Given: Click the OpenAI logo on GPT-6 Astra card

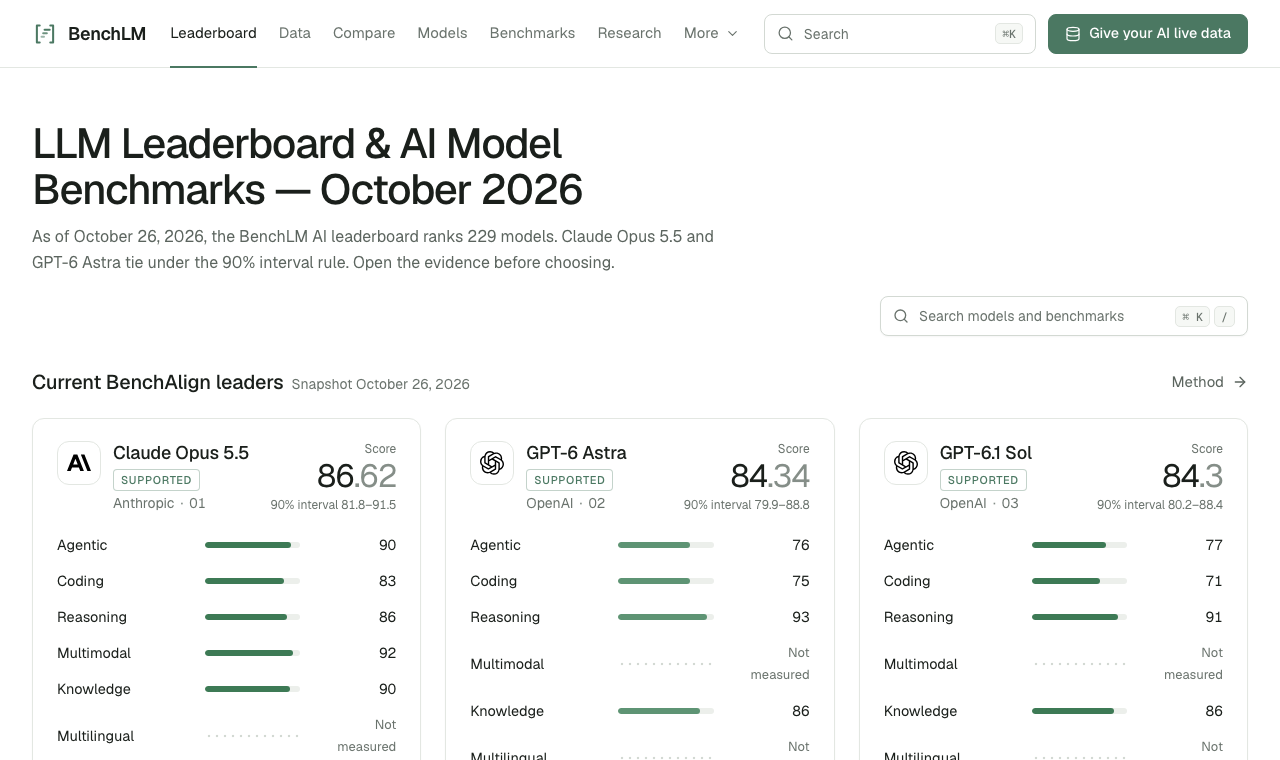Looking at the screenshot, I should [492, 463].
